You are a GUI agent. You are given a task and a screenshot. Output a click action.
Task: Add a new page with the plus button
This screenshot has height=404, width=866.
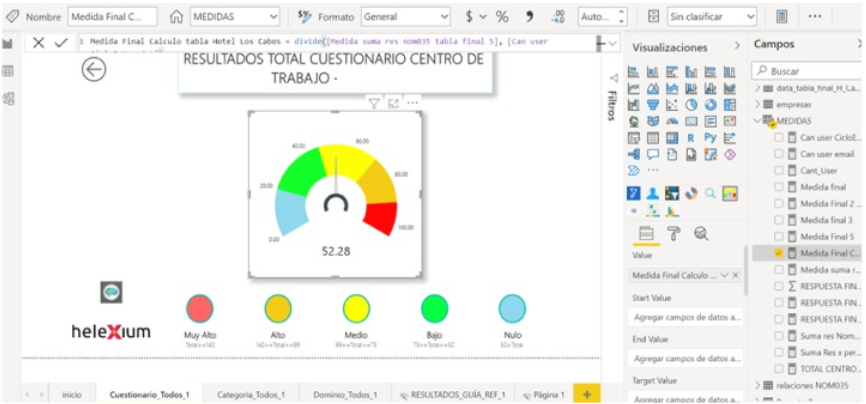pyautogui.click(x=587, y=395)
